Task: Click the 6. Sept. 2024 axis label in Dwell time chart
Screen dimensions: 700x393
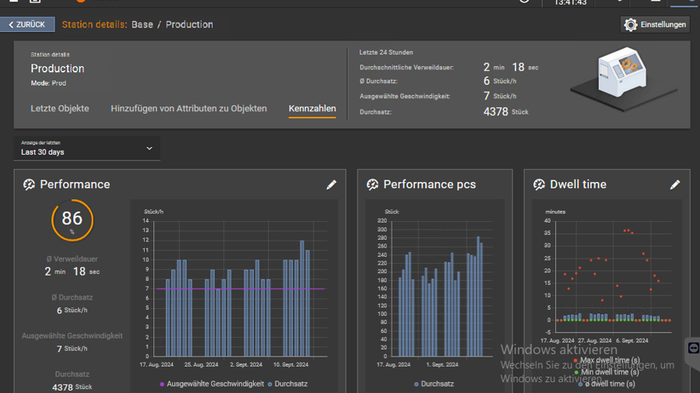Action: pos(632,340)
